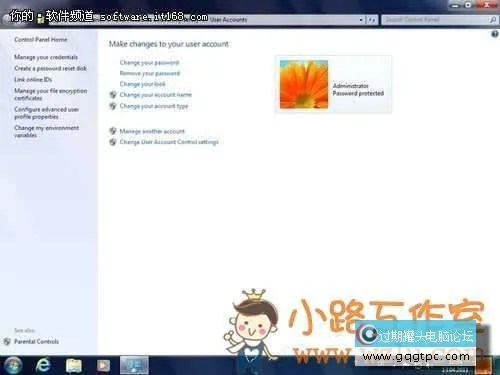Open Windows Media Player on taskbar

pos(103,366)
